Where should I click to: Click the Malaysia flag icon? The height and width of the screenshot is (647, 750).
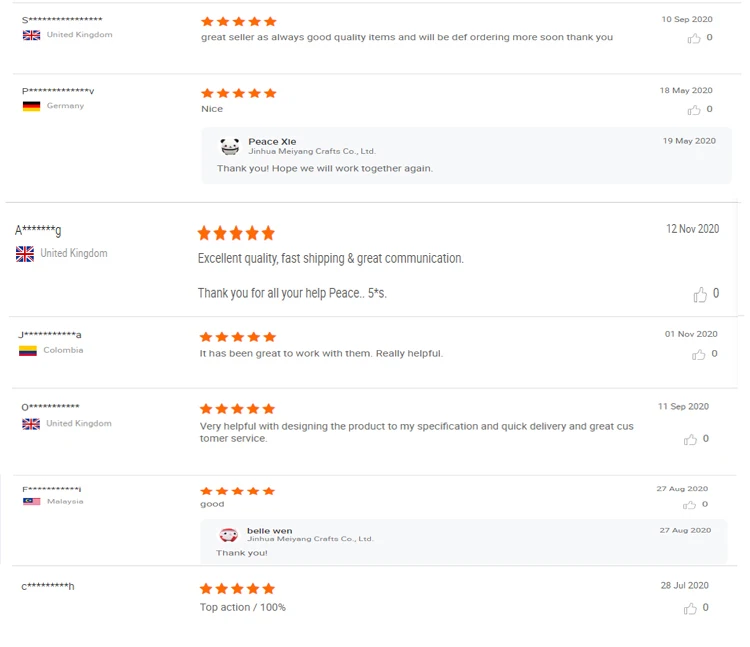pos(31,501)
